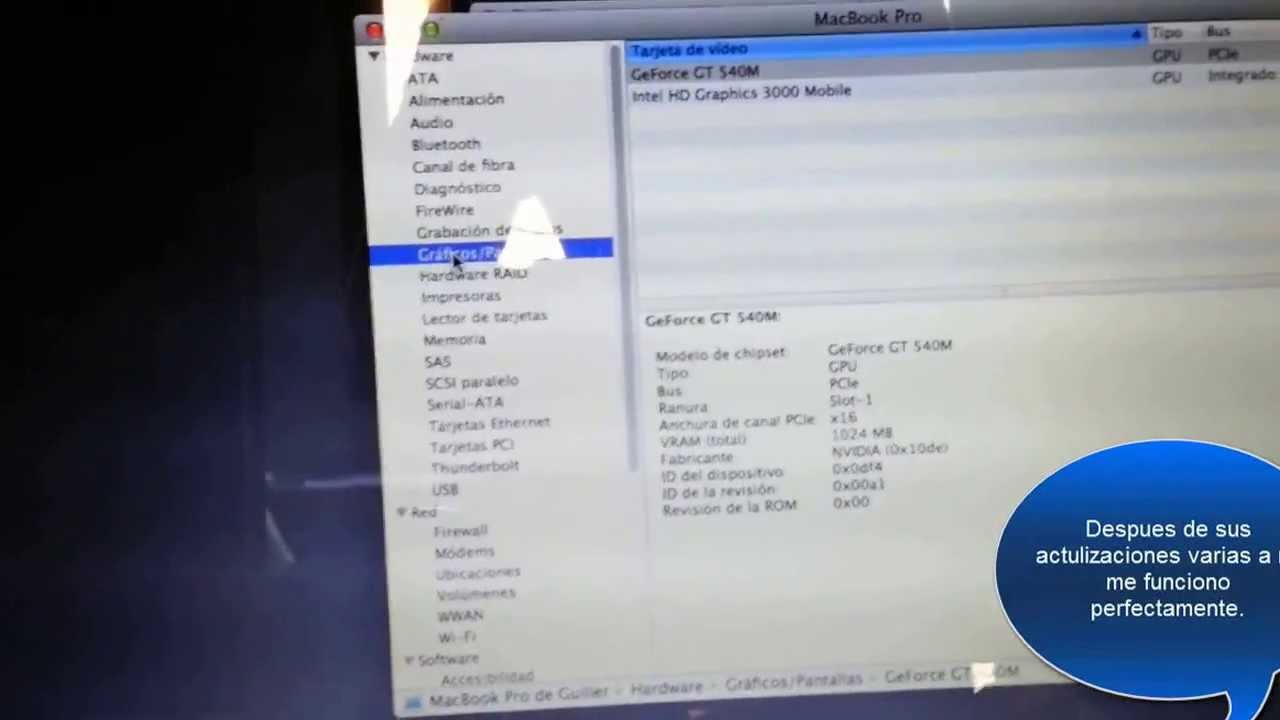
Task: Sort by the Tipo column header
Action: coord(1166,34)
